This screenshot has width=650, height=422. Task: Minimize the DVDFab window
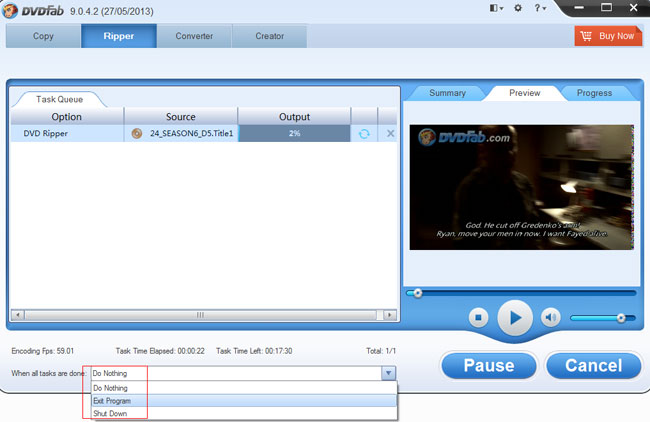click(x=579, y=7)
